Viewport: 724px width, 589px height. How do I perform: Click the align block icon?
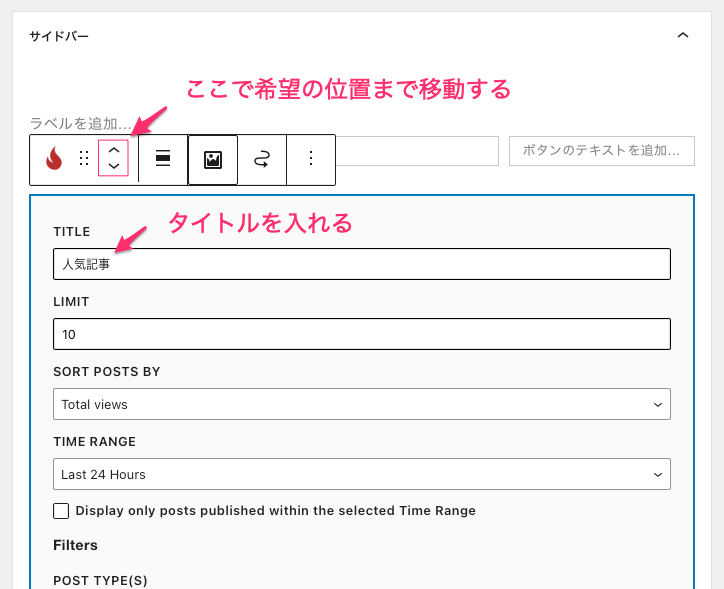[163, 159]
